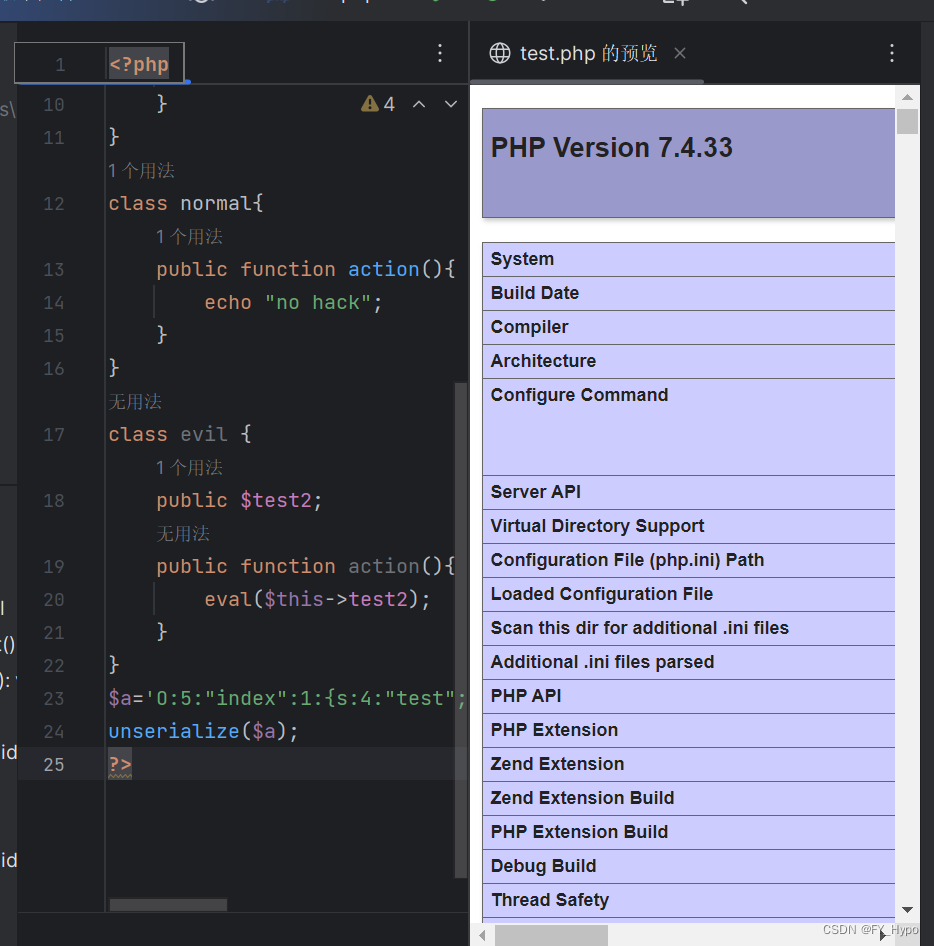Click 'public $test2;' property line
This screenshot has width=934, height=946.
pyautogui.click(x=240, y=501)
